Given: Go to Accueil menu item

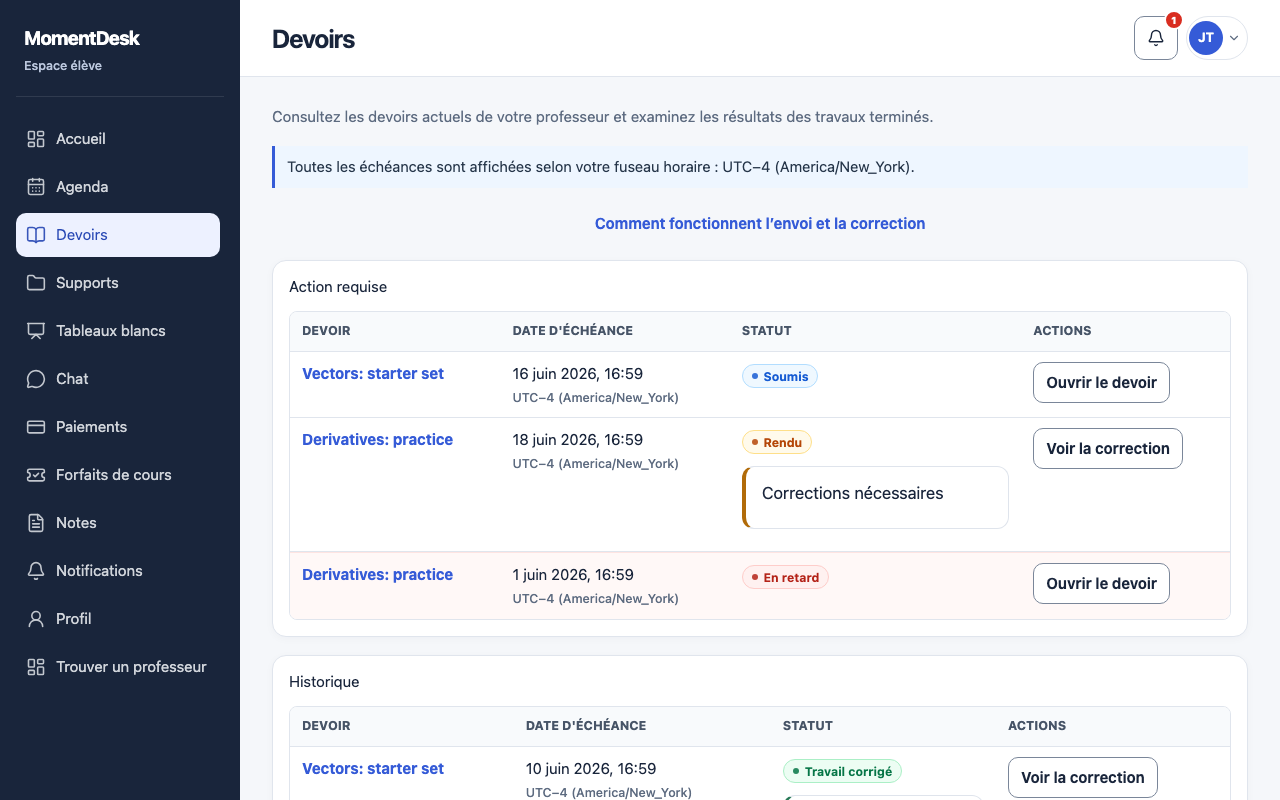Looking at the screenshot, I should pos(118,139).
